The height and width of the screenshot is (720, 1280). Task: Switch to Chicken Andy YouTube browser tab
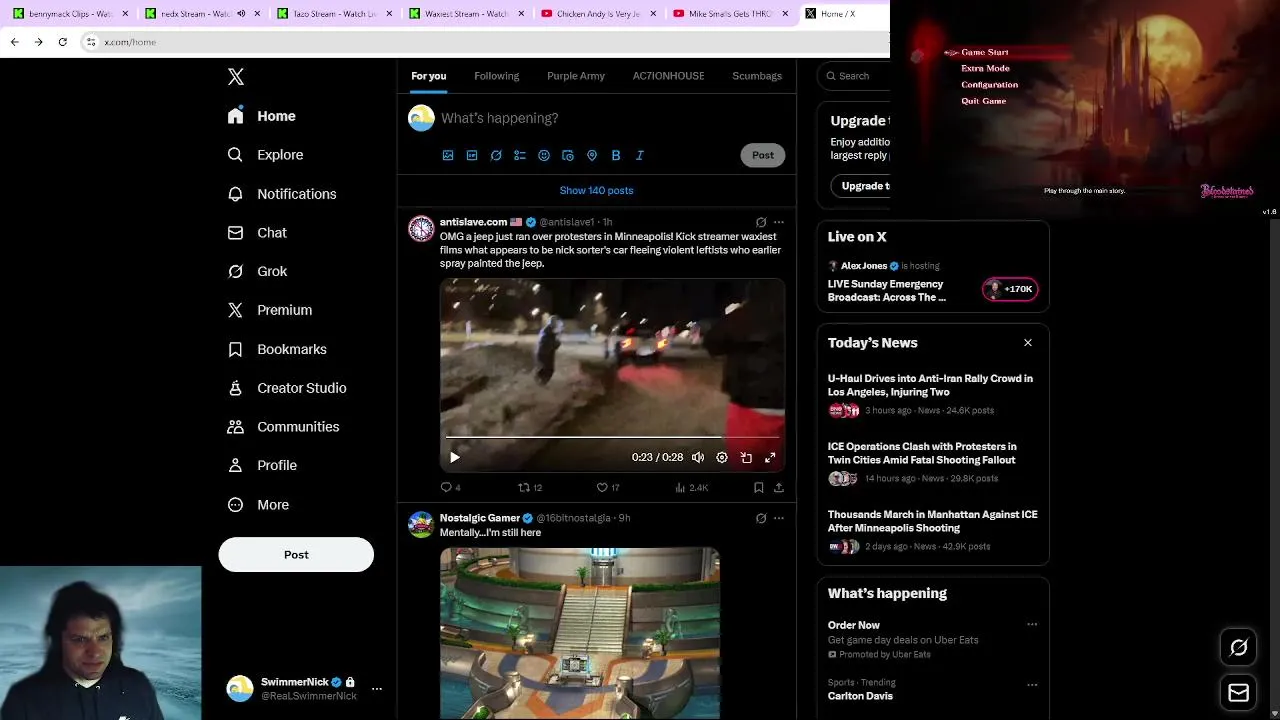point(598,14)
